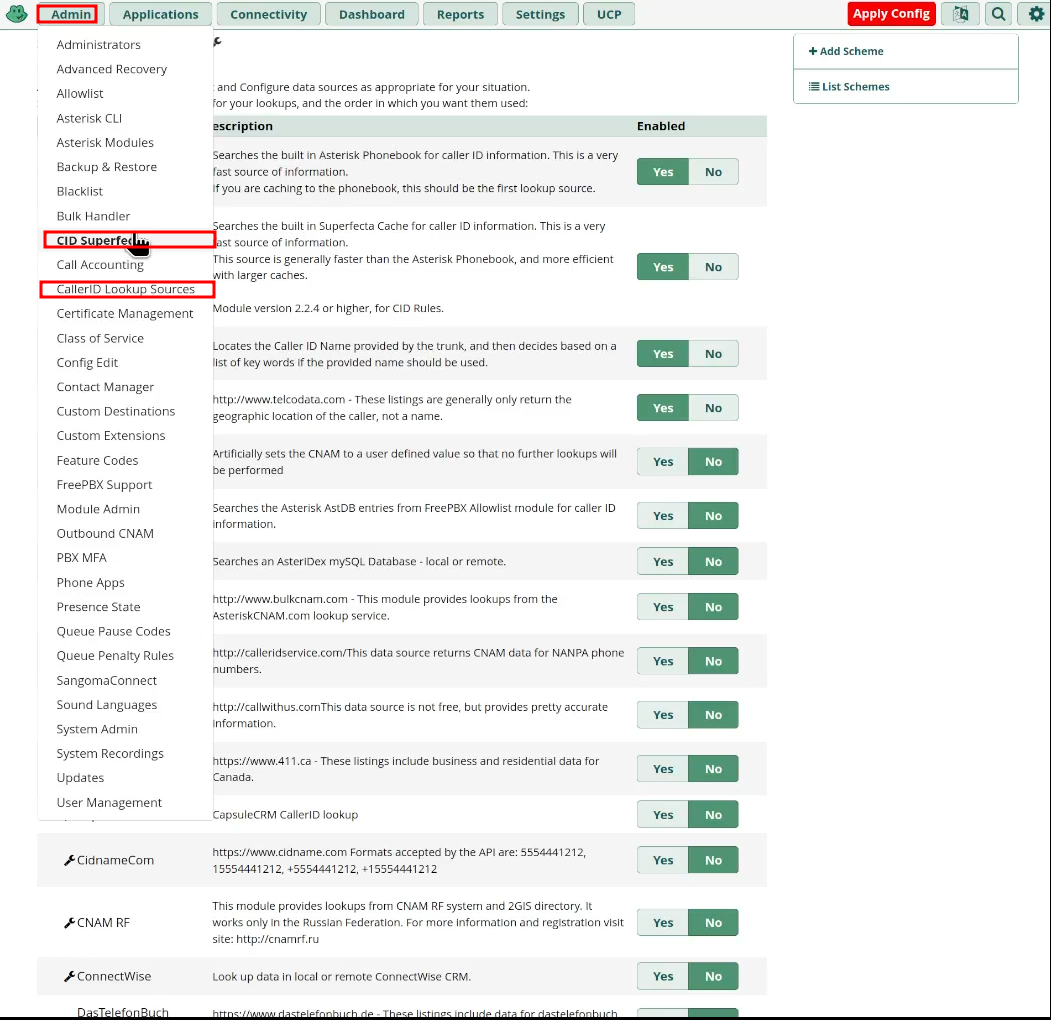Go to Backup & Restore

pos(107,167)
